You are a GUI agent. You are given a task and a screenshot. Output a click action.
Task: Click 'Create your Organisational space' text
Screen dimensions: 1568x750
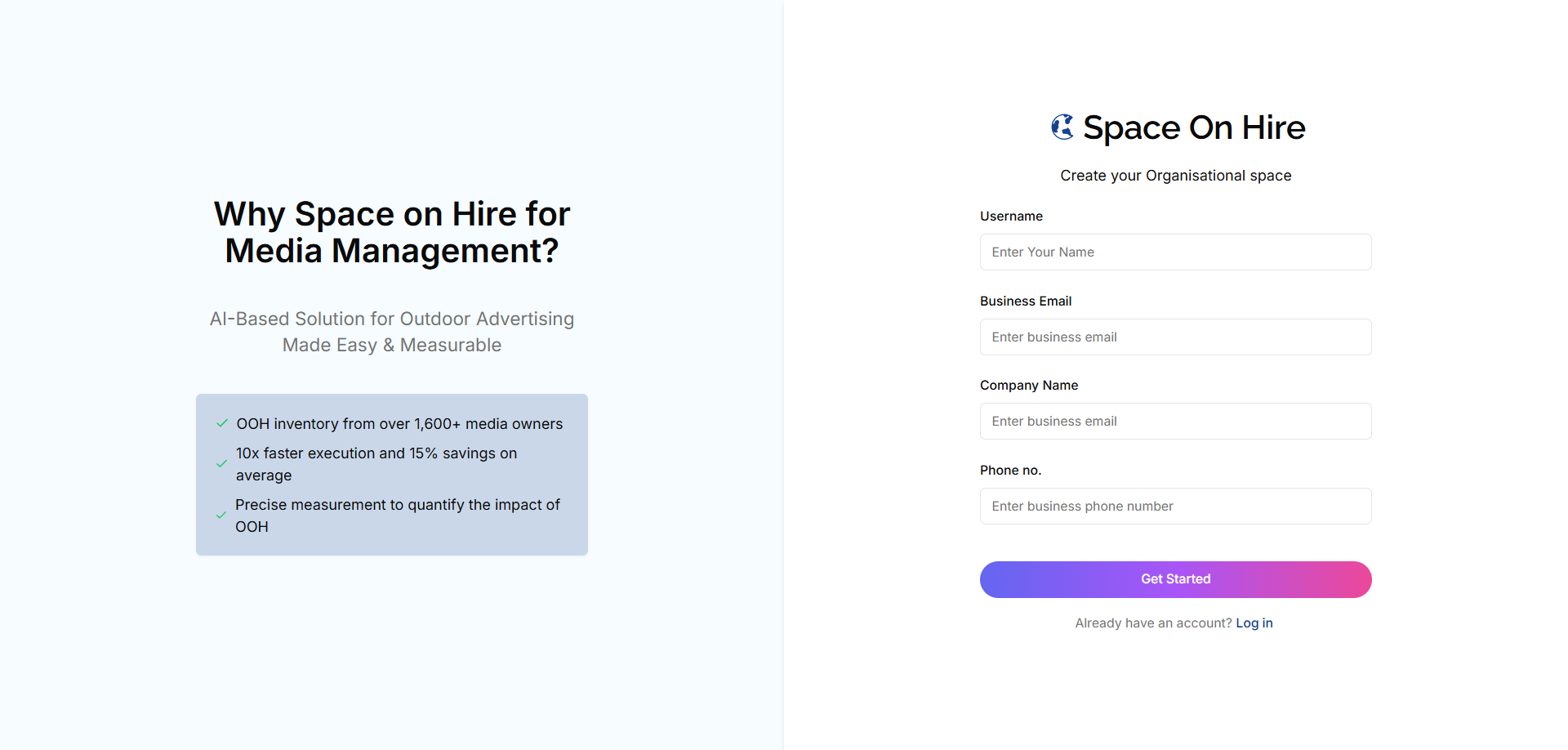[1175, 176]
